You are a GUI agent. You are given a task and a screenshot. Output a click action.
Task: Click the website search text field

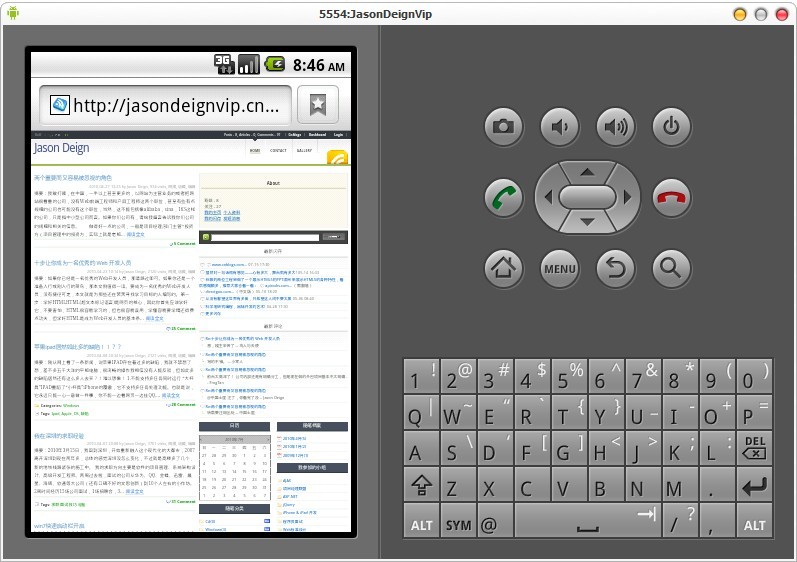(265, 237)
